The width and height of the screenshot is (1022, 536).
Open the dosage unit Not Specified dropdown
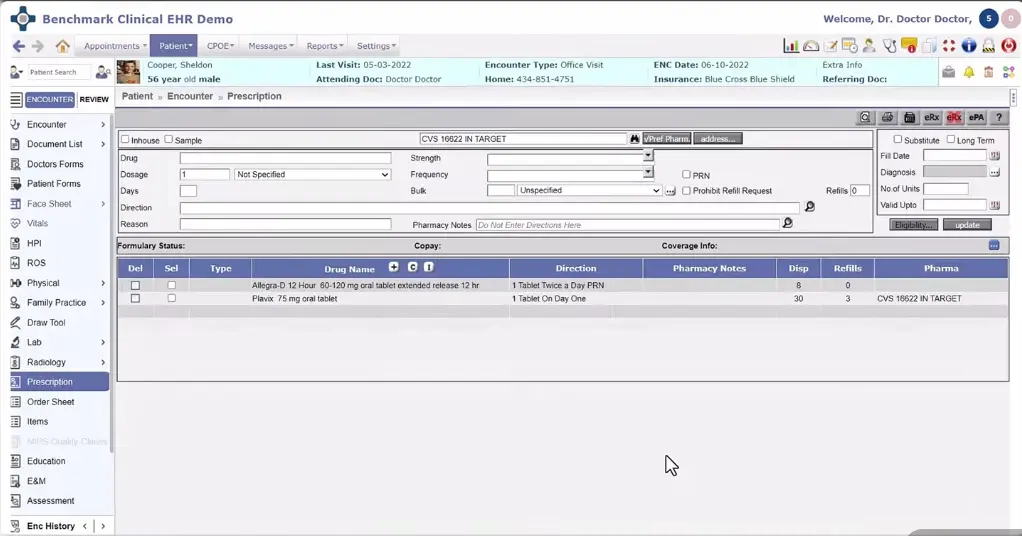coord(312,175)
